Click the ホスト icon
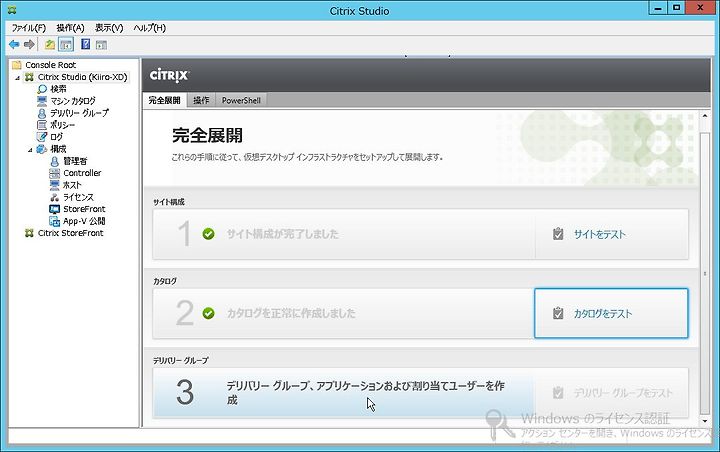 (x=54, y=185)
